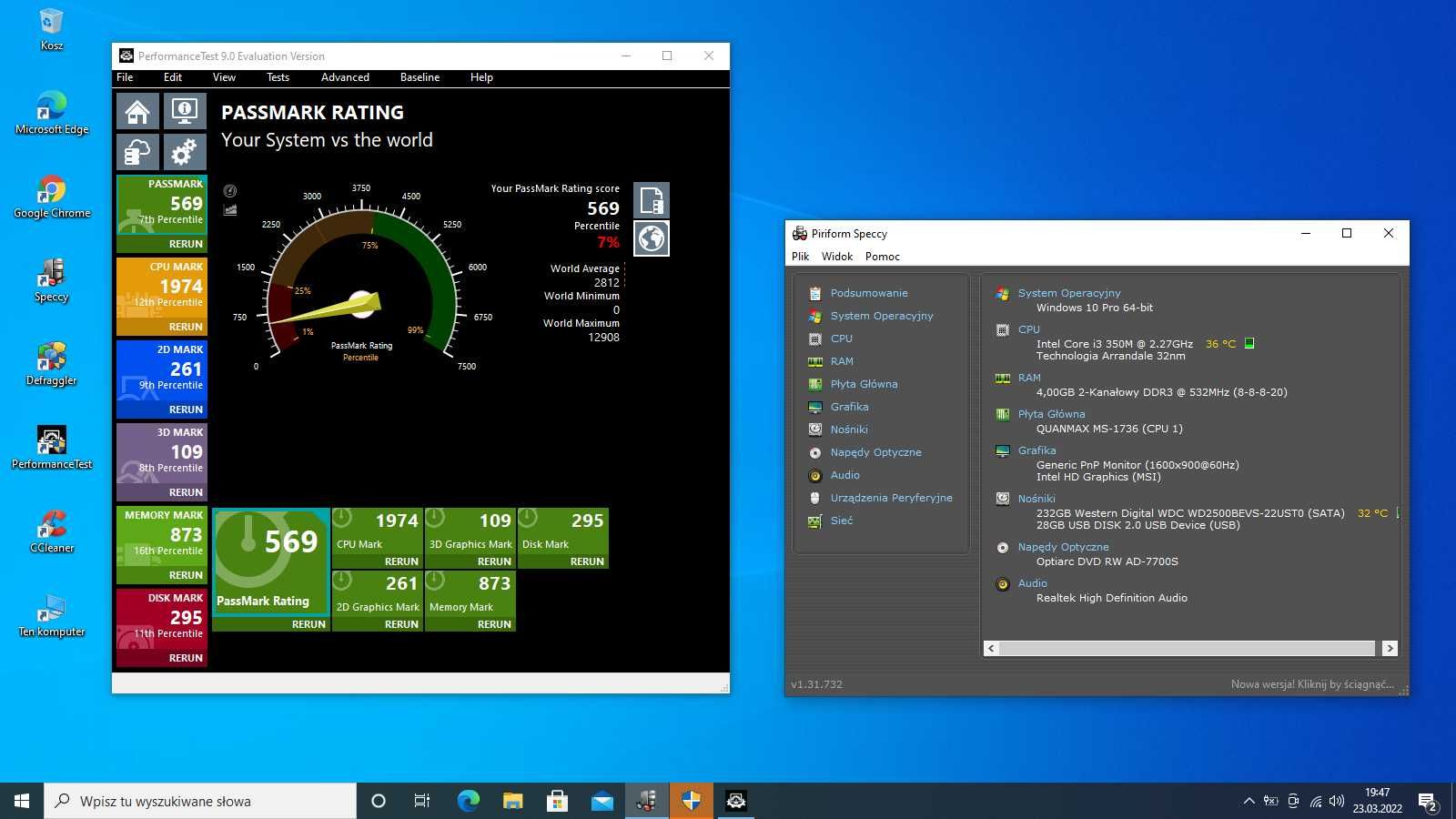
Task: Rerun the Disk Mark 295 tile
Action: (587, 561)
